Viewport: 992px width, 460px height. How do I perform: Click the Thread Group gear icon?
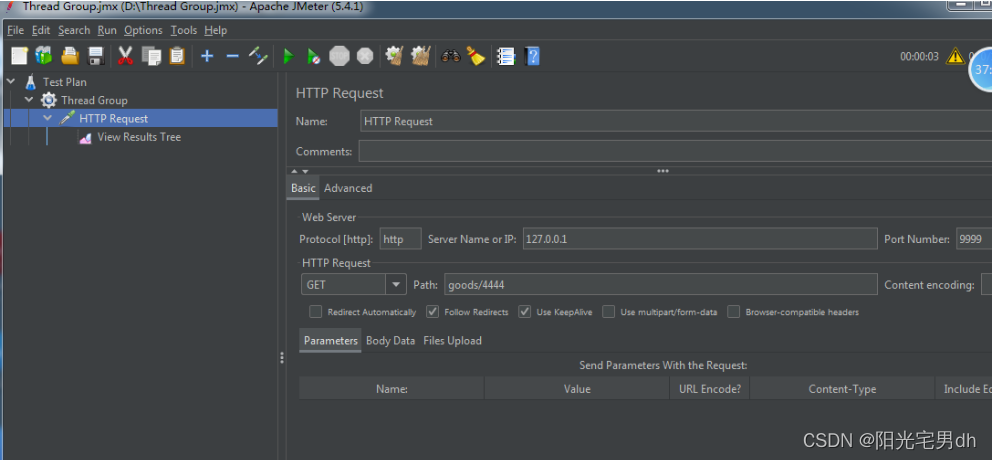coord(49,100)
